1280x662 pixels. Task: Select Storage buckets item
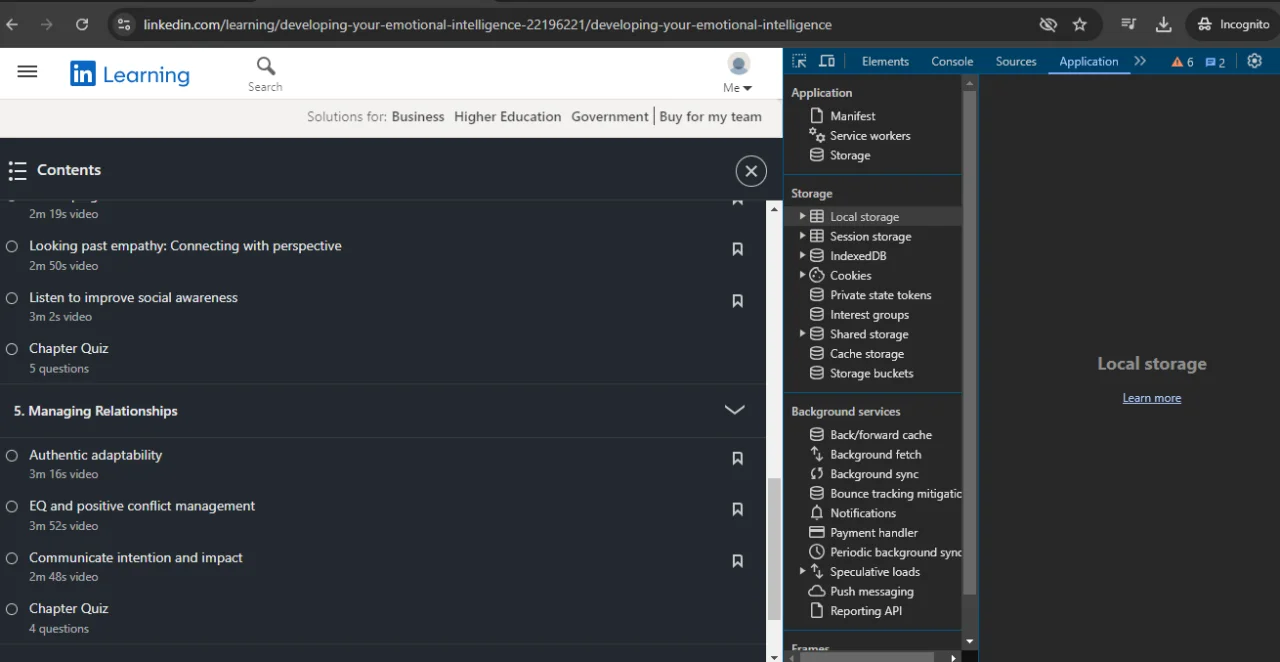pos(871,374)
